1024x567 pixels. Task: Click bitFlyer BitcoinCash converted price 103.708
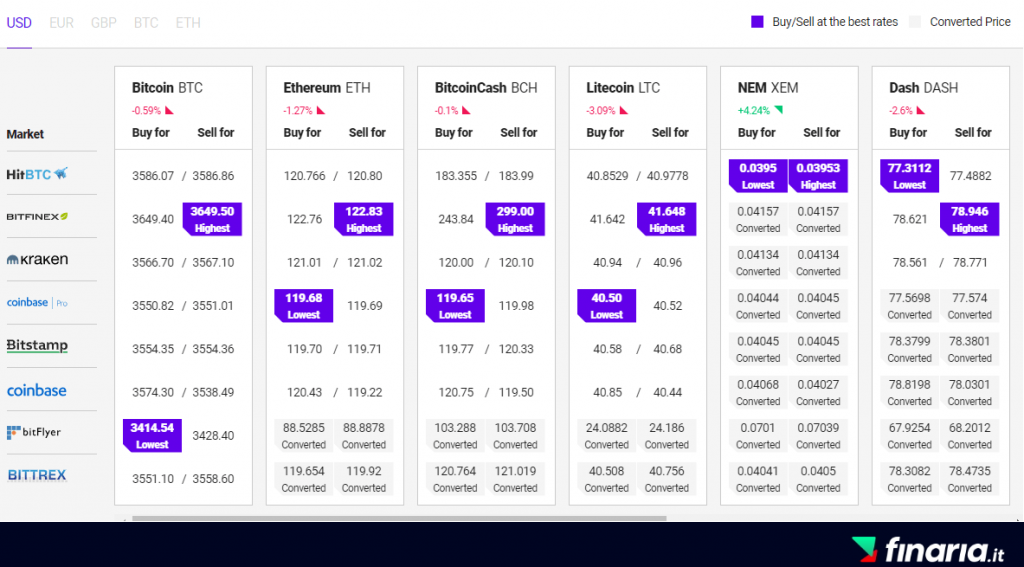[515, 435]
